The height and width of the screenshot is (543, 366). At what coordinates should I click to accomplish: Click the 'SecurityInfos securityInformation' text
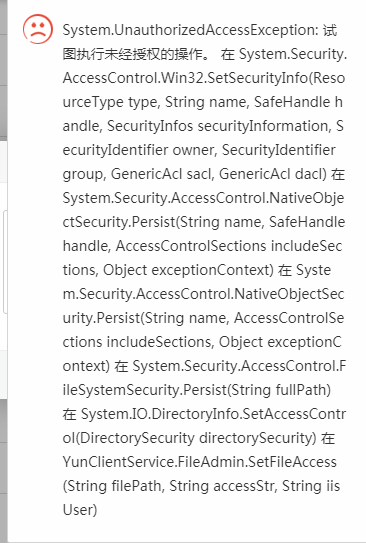(219, 126)
